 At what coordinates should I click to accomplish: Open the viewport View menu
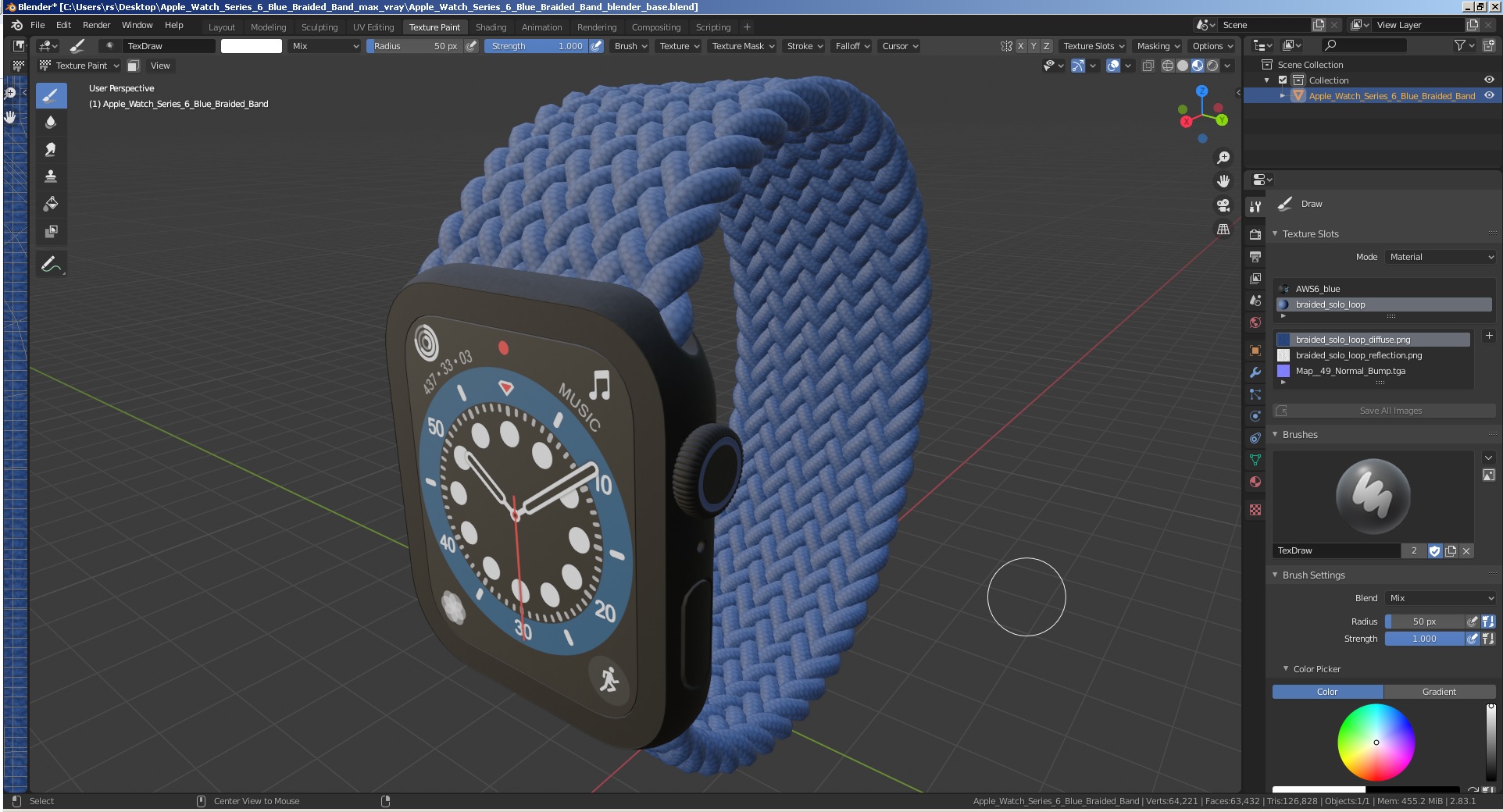(x=160, y=66)
